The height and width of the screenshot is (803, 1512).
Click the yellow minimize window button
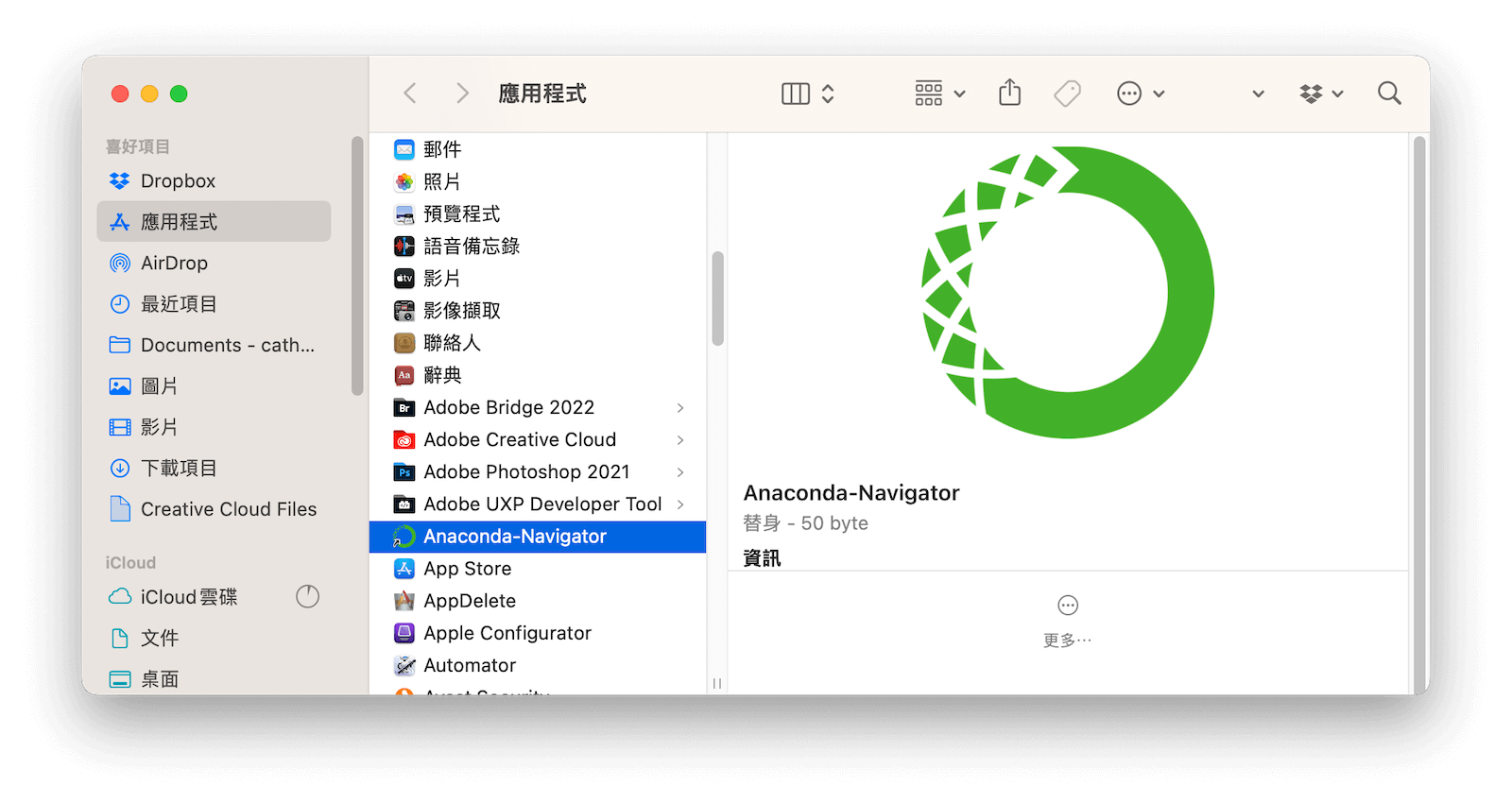point(149,94)
